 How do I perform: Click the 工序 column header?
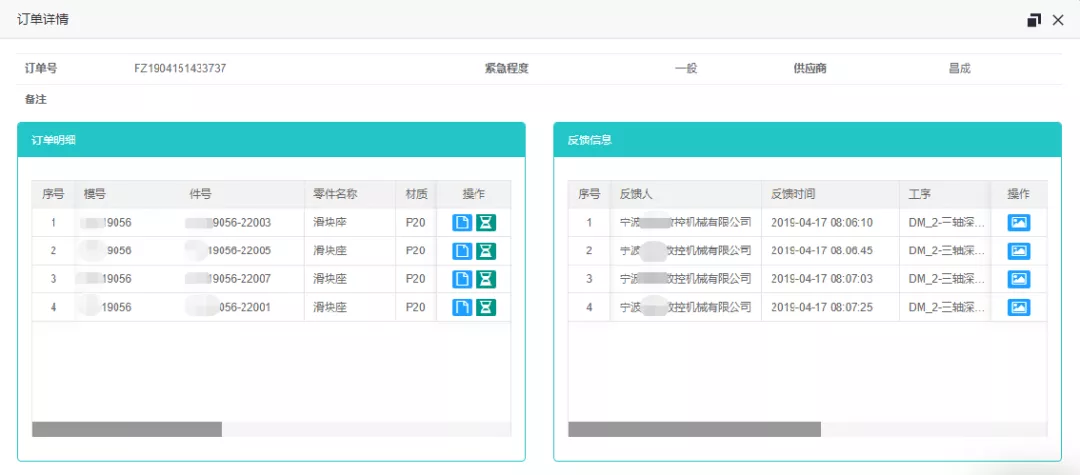point(920,194)
